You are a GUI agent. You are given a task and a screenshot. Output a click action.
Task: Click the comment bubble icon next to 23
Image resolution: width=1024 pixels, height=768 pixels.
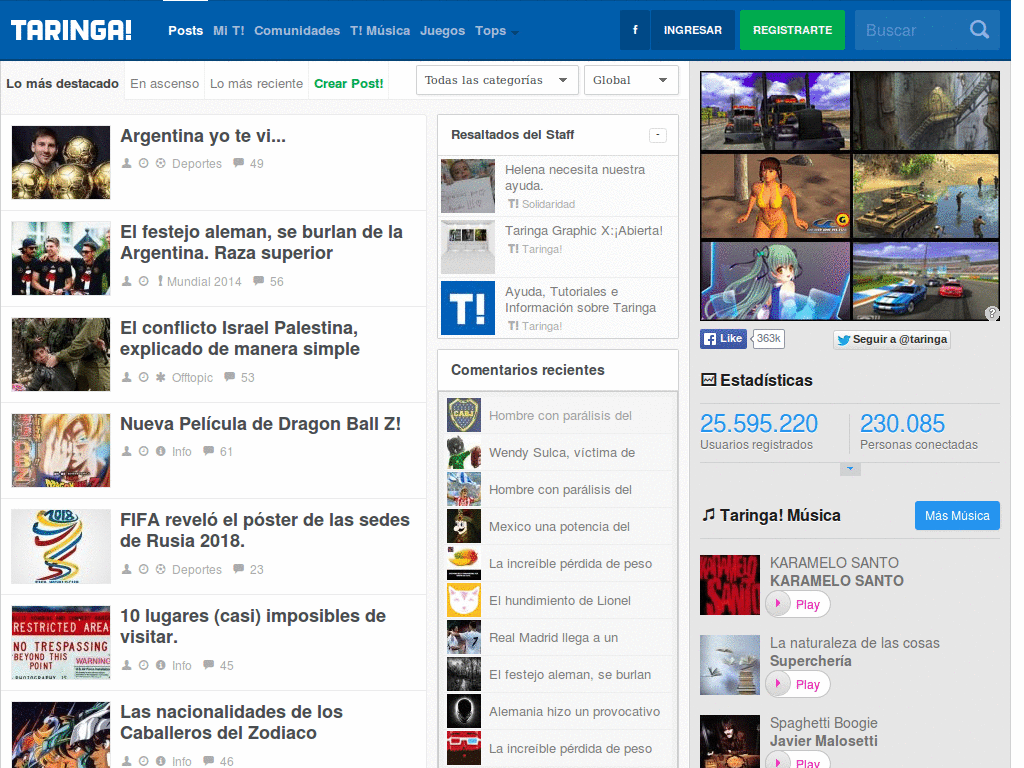(x=239, y=568)
